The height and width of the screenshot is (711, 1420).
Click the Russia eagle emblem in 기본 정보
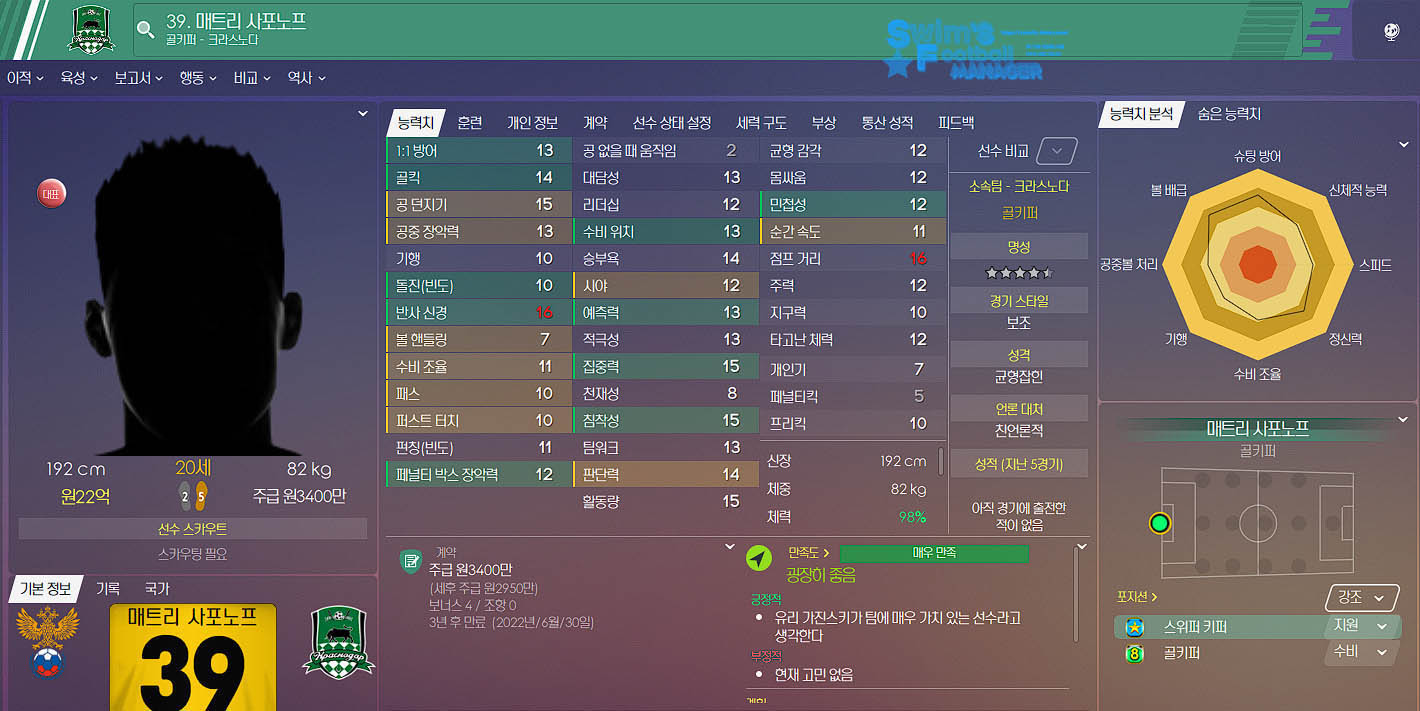[47, 629]
